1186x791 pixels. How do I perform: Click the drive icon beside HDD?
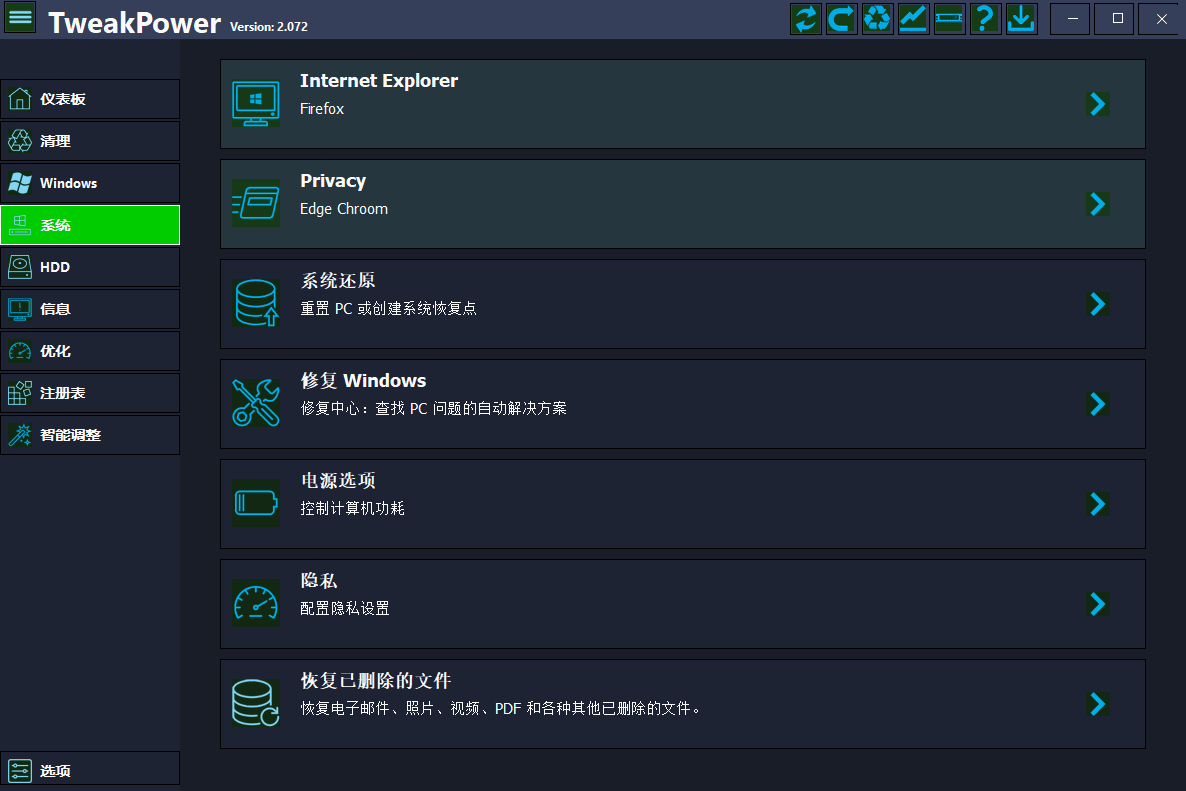[20, 267]
